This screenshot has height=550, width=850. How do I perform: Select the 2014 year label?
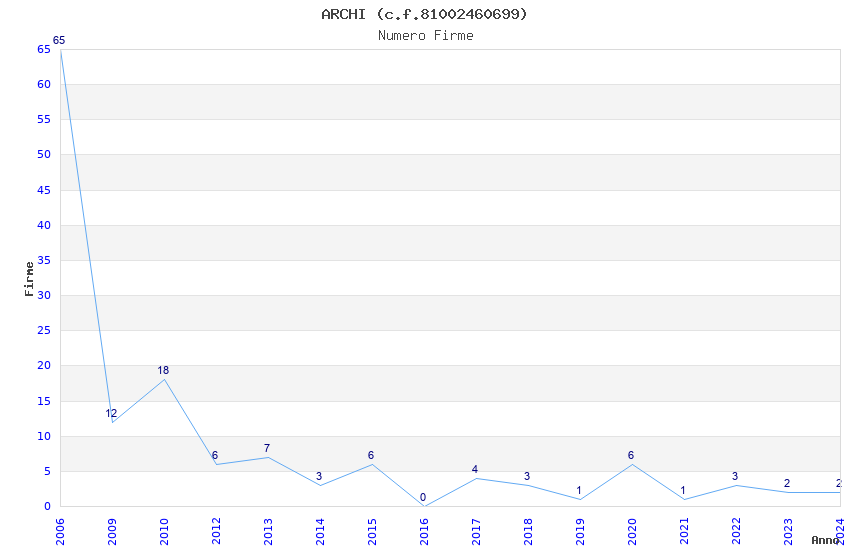[x=320, y=532]
